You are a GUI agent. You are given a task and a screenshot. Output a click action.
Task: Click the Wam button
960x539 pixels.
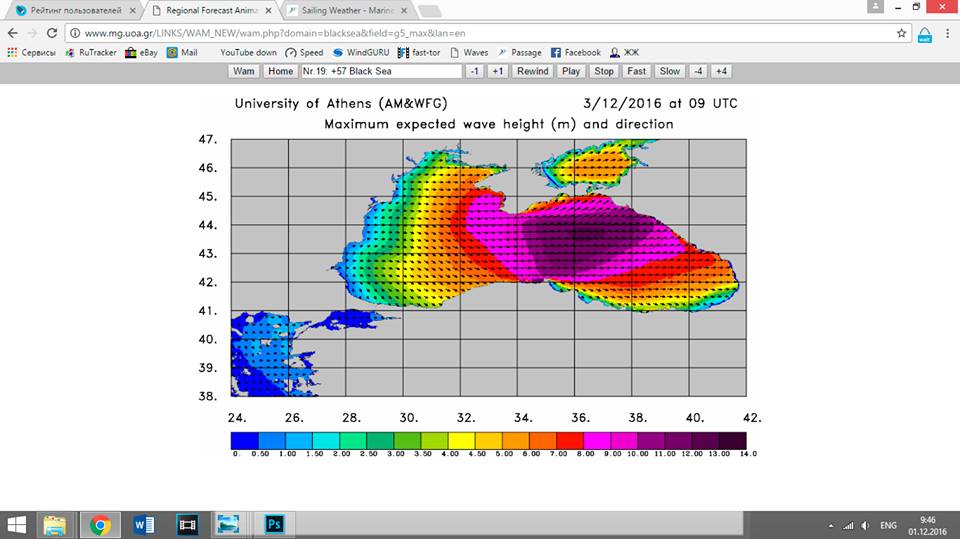tap(243, 71)
